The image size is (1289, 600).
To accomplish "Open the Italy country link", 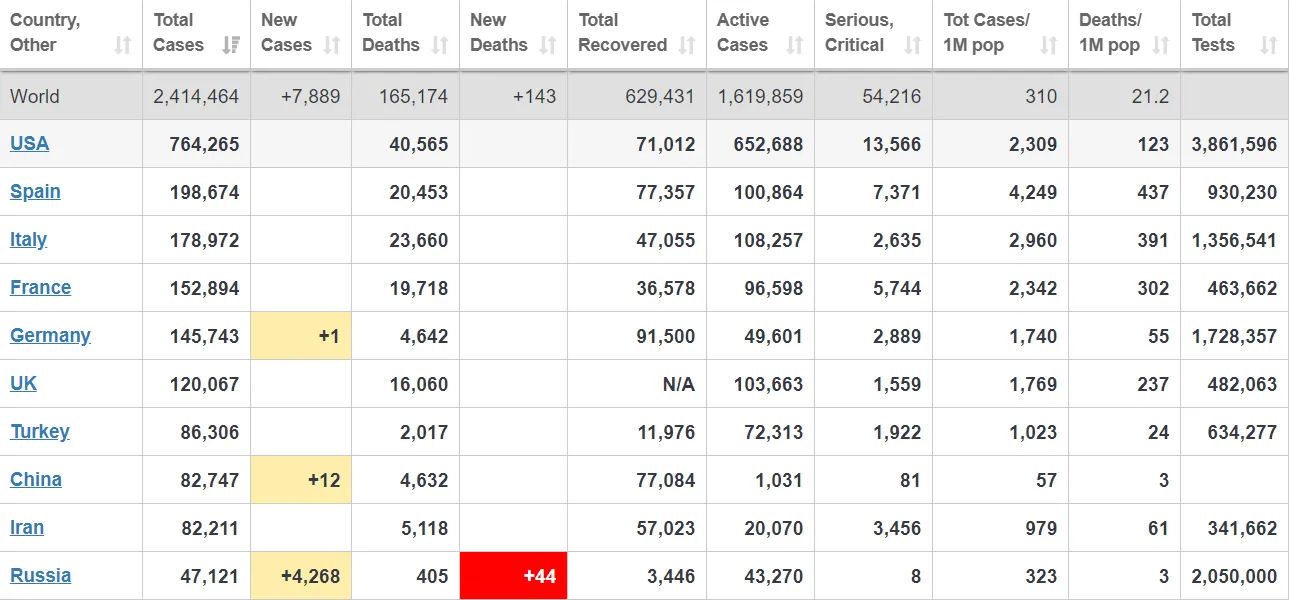I will pos(28,239).
